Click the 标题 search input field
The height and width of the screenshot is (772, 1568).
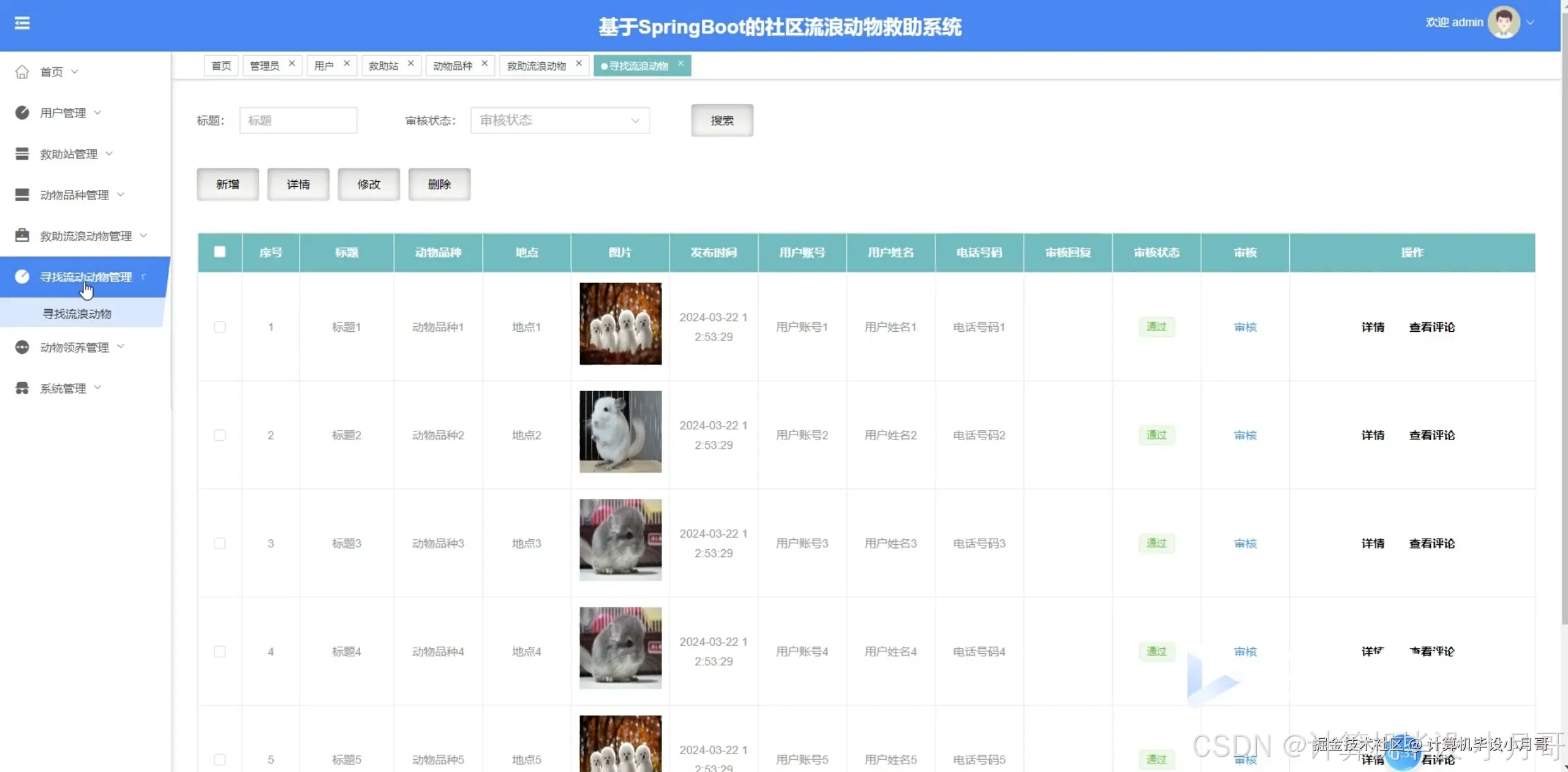tap(298, 121)
